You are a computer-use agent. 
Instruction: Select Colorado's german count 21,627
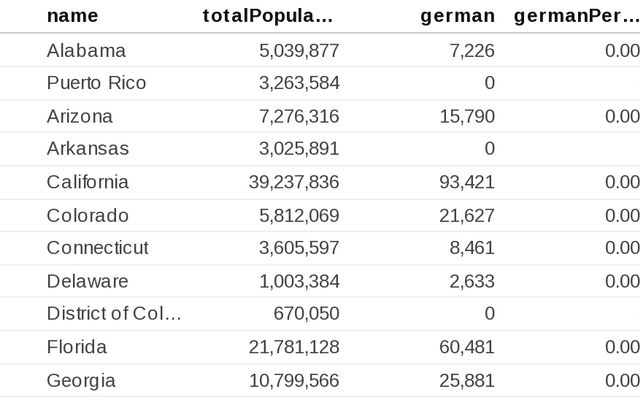click(x=467, y=215)
